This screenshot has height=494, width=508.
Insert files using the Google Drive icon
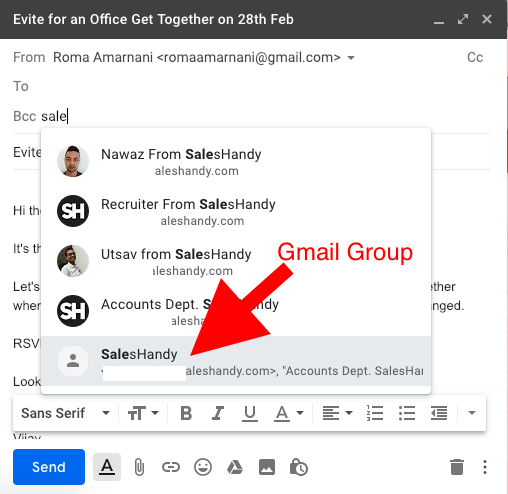click(x=235, y=467)
